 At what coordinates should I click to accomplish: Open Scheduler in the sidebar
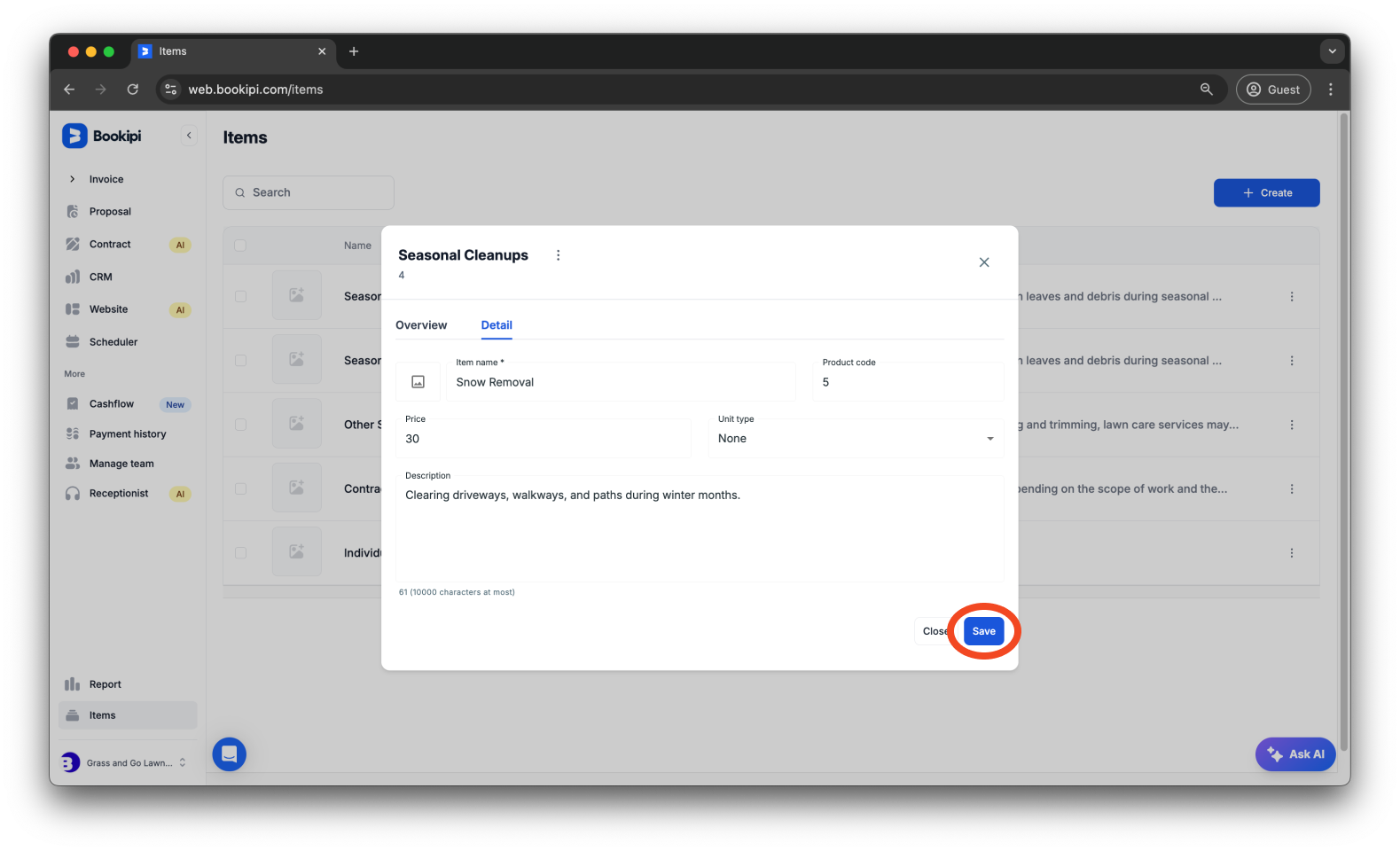pyautogui.click(x=113, y=342)
